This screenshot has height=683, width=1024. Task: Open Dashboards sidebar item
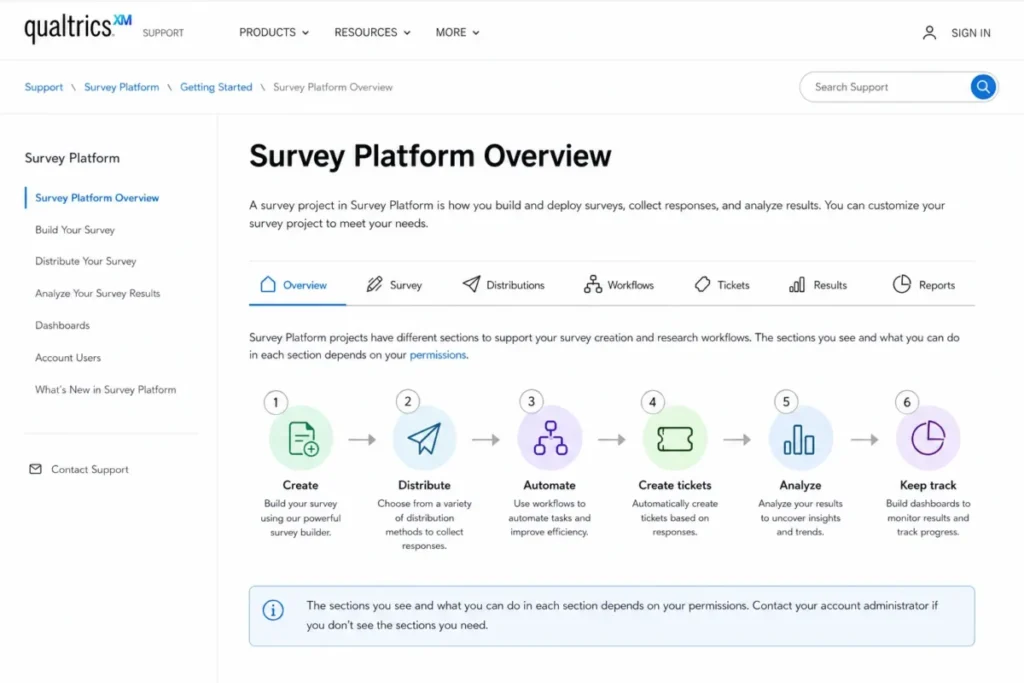coord(63,325)
